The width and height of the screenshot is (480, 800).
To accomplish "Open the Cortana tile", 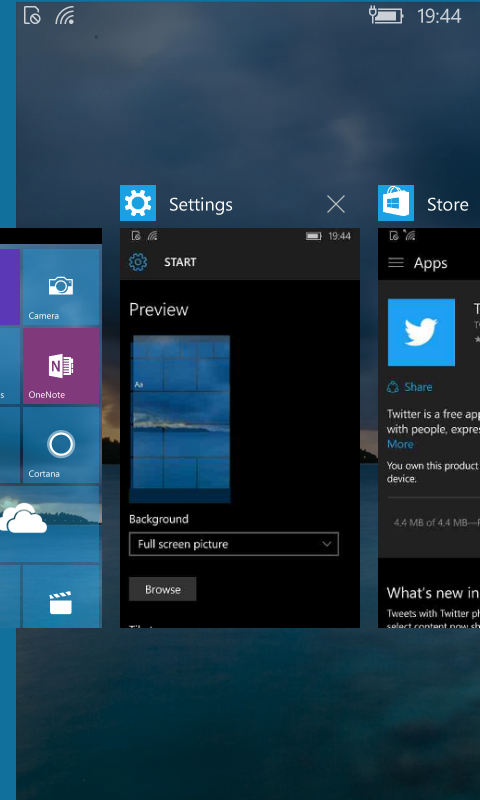I will coord(61,445).
